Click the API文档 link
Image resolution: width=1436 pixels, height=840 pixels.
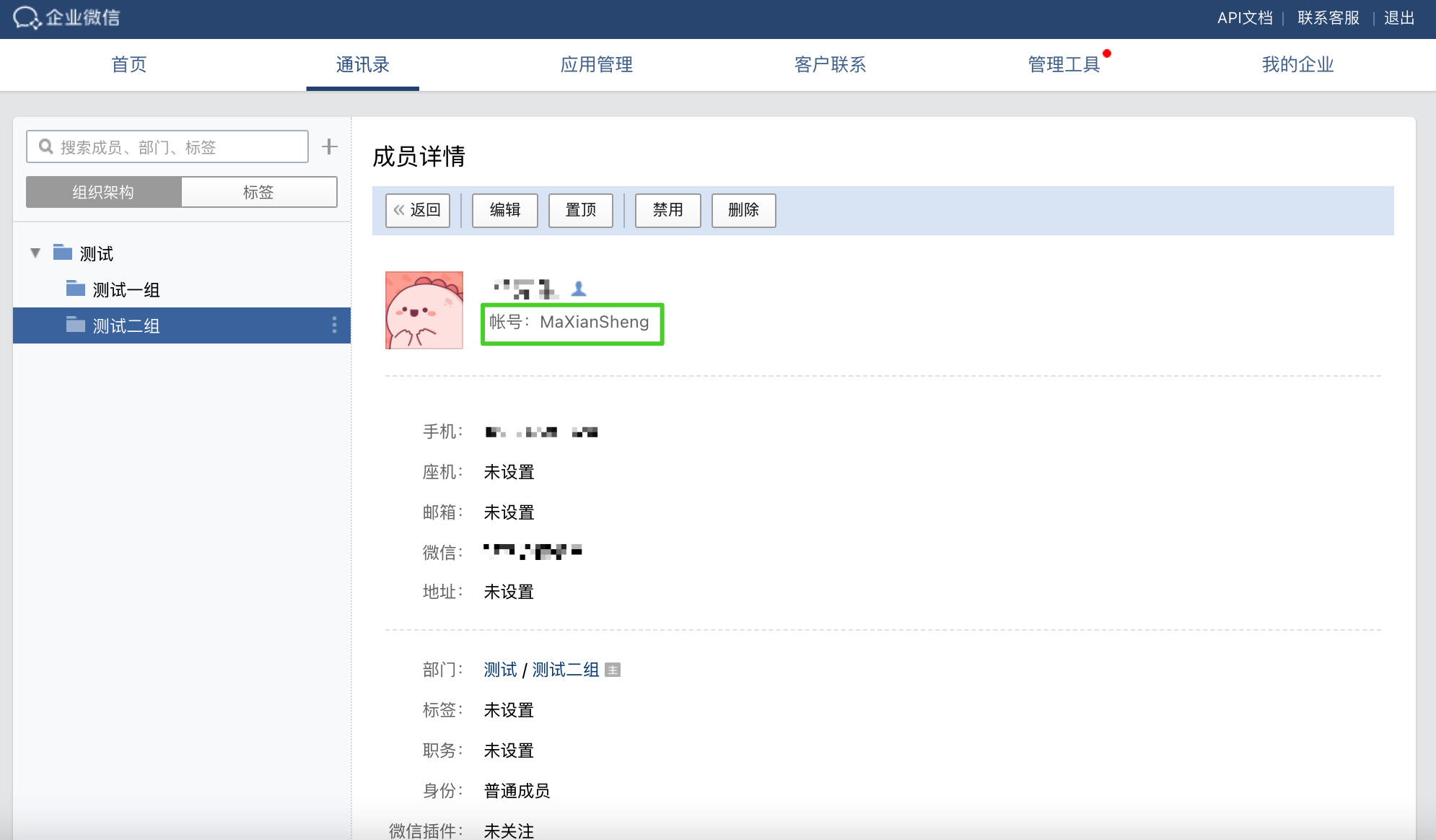click(1245, 18)
